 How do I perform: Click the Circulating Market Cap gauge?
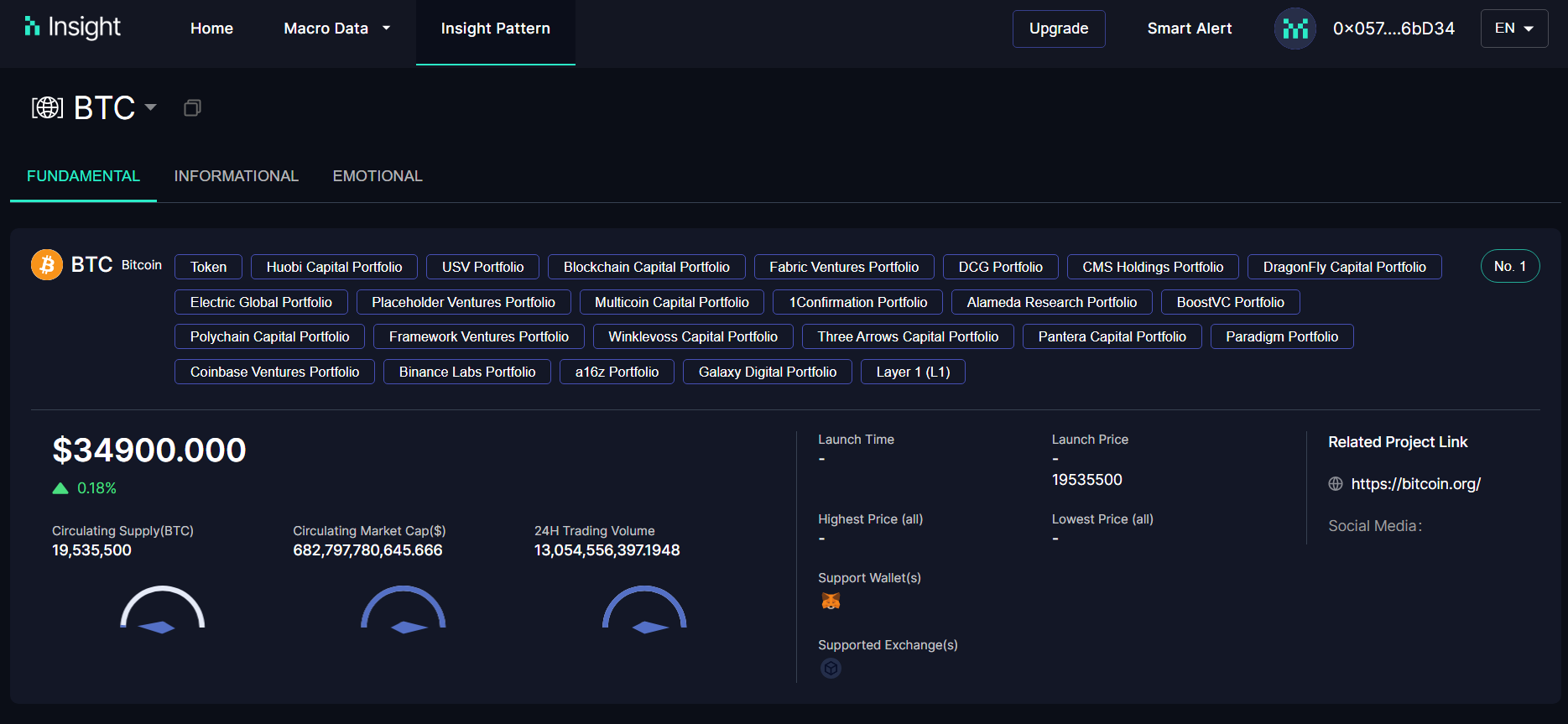coord(404,609)
